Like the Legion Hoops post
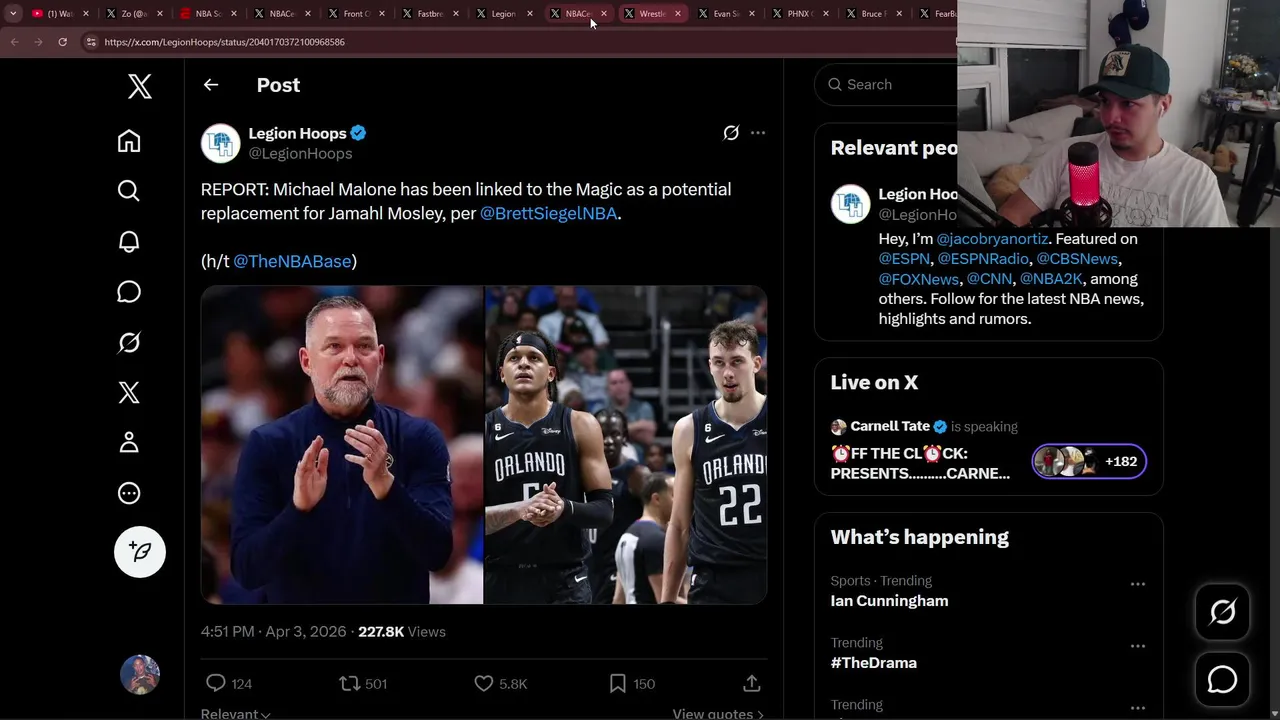The image size is (1280, 720). point(484,684)
